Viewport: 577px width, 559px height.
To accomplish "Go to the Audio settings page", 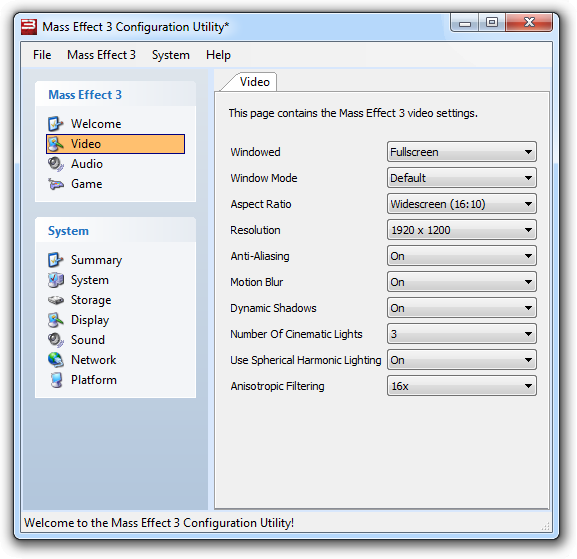I will tap(87, 164).
